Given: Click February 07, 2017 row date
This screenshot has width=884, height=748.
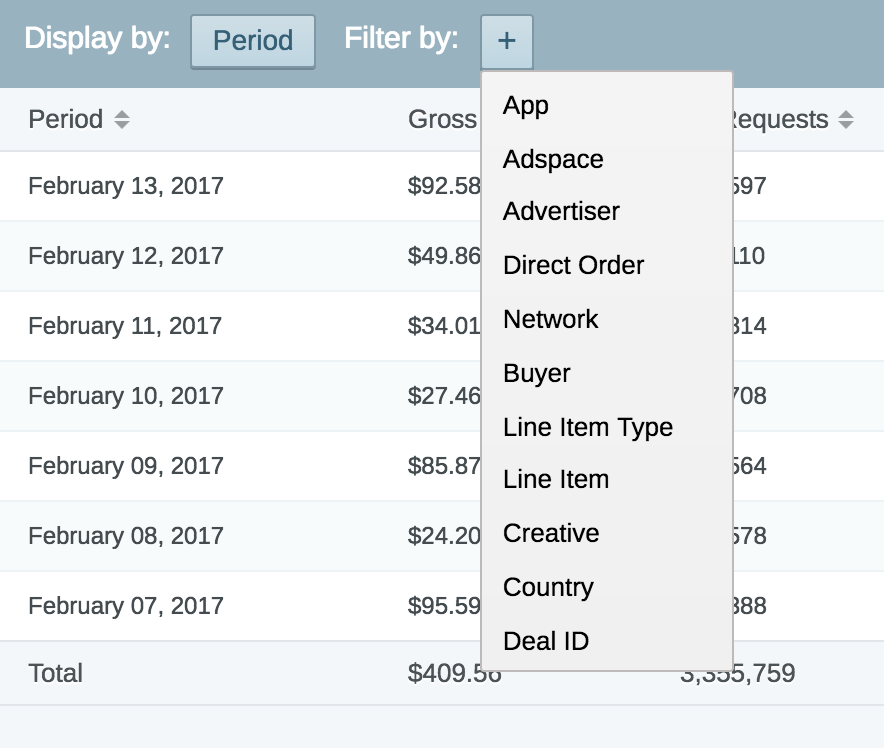Looking at the screenshot, I should 126,606.
